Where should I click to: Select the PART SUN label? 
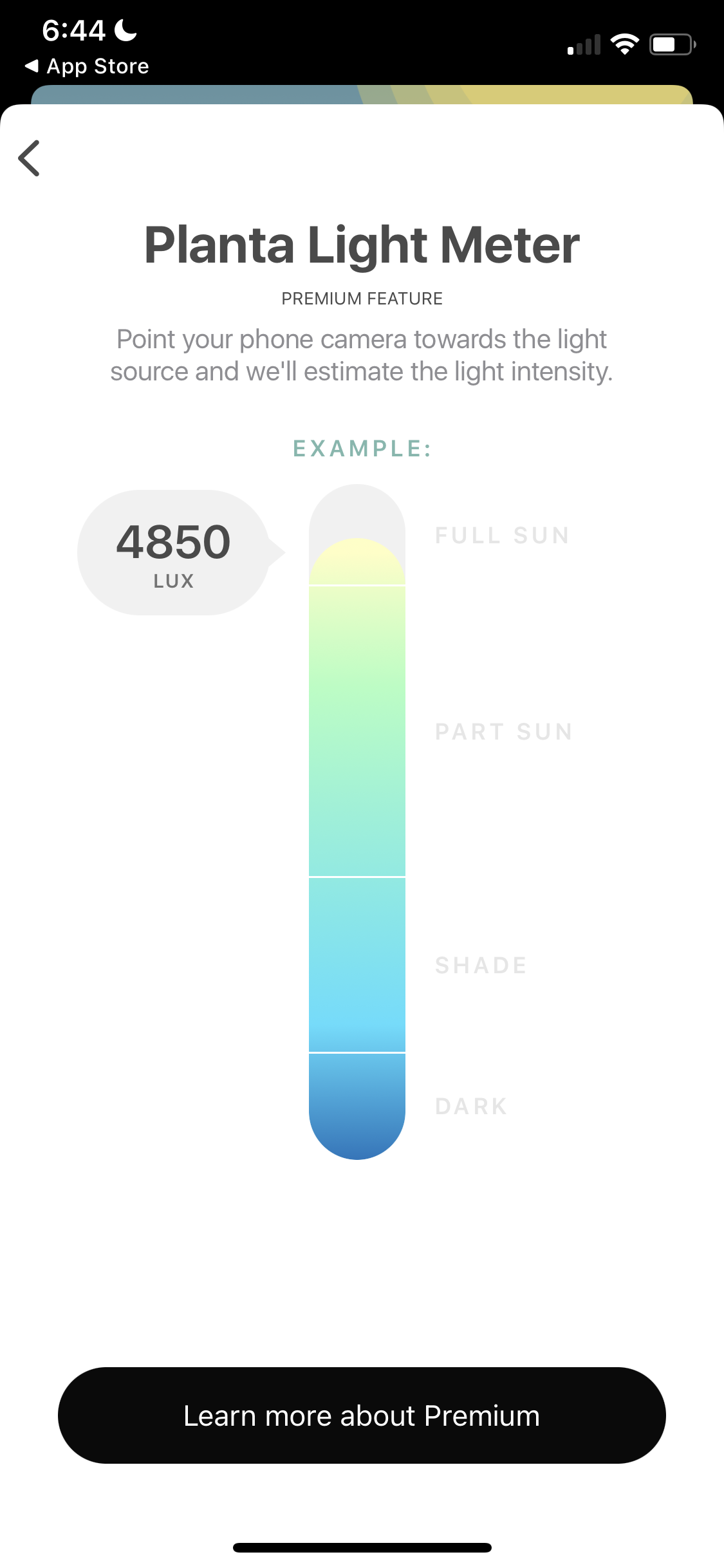pos(503,732)
